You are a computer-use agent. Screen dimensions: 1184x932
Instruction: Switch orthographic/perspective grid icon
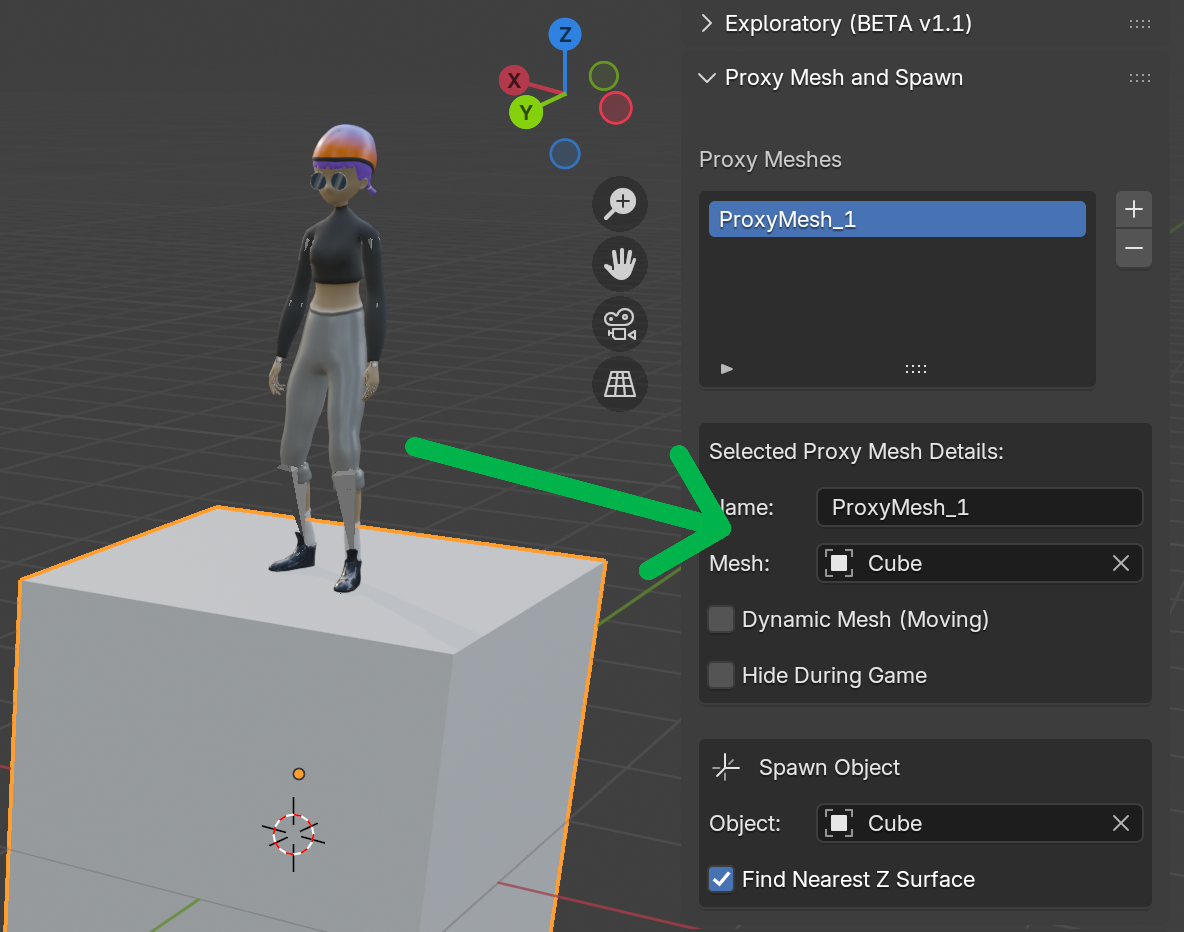tap(620, 384)
